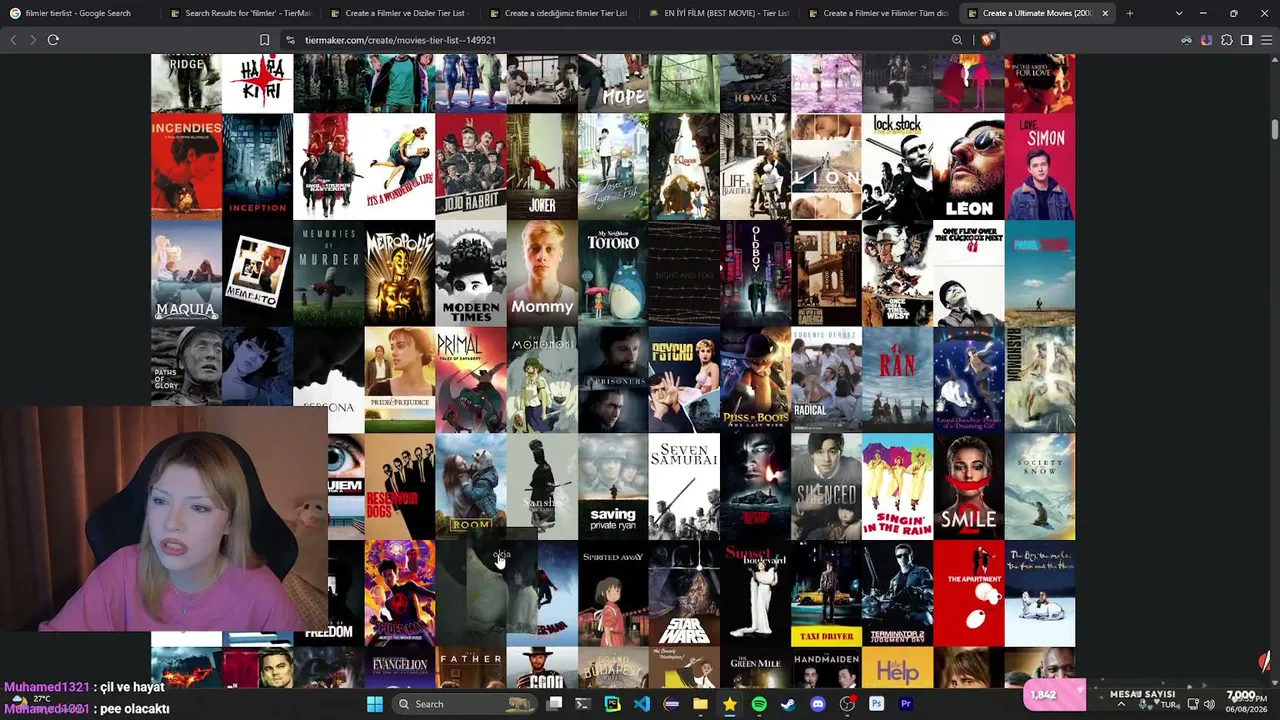Click the page vertical scrollbar thumb
The width and height of the screenshot is (1280, 720).
pyautogui.click(x=1274, y=130)
